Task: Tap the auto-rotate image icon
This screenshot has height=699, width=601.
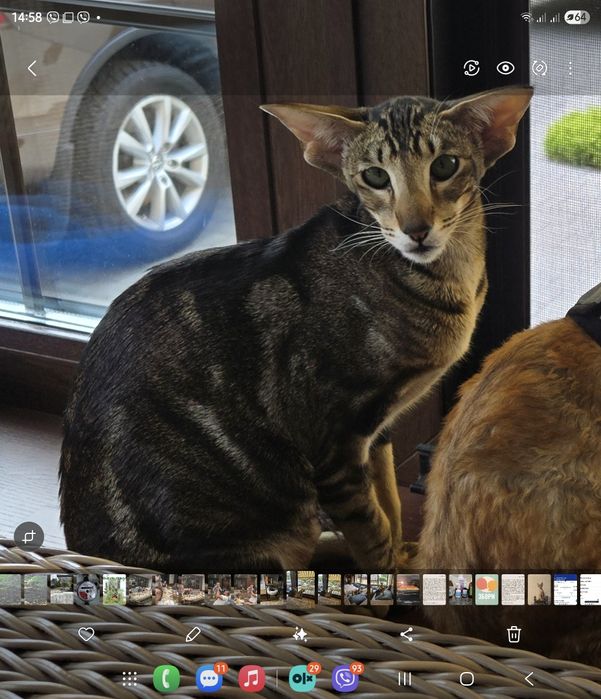Action: point(539,68)
